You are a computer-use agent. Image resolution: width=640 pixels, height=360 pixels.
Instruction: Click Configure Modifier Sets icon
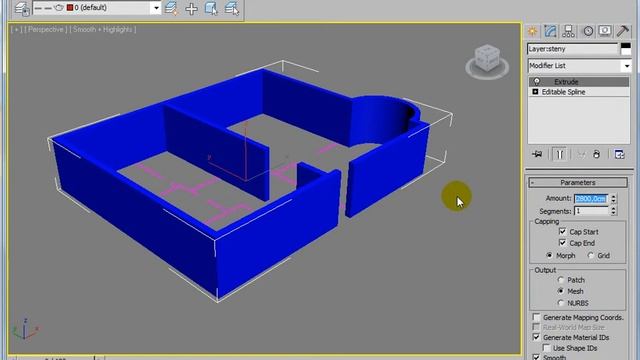pos(619,154)
